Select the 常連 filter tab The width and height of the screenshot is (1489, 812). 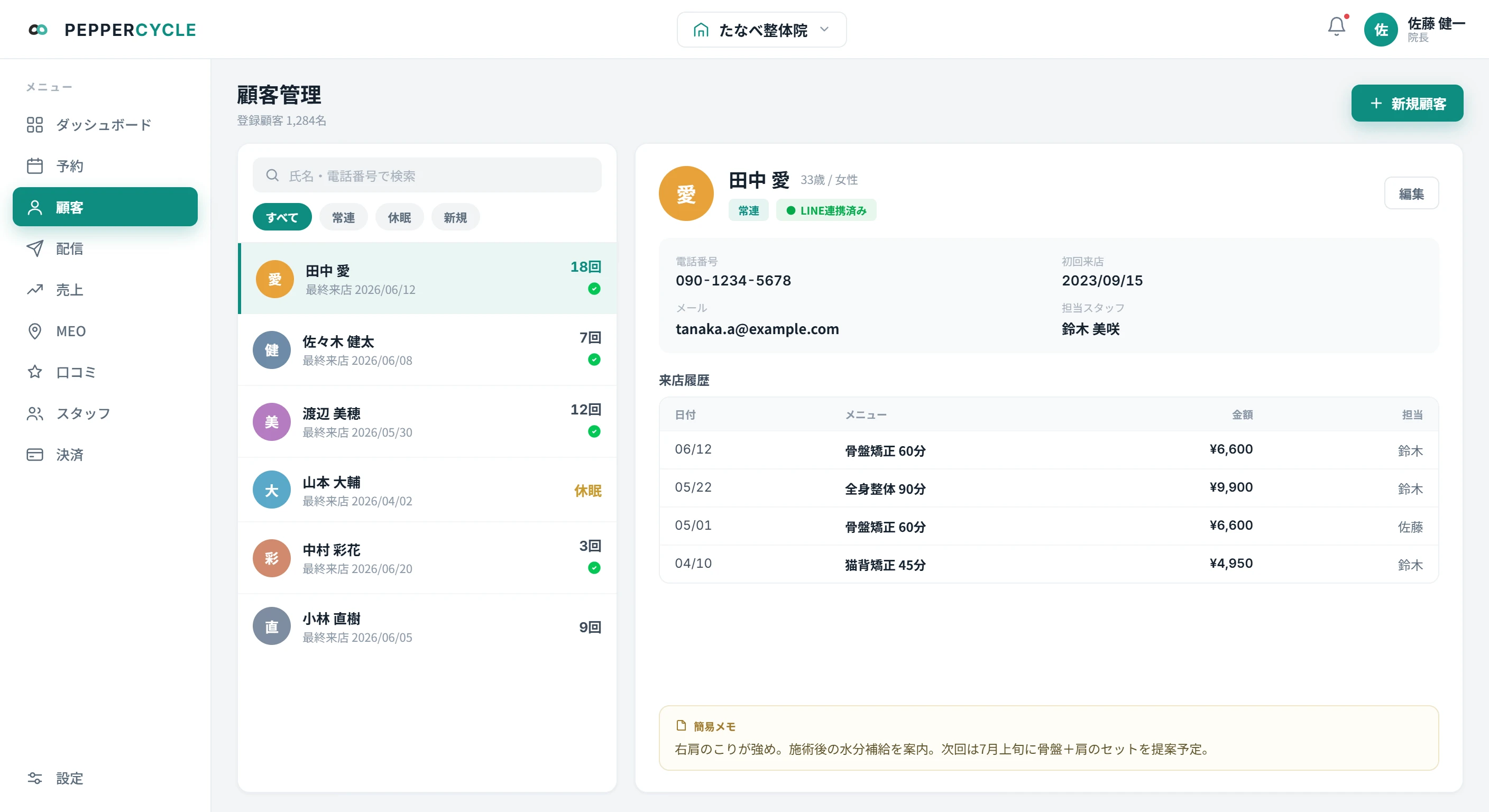click(343, 217)
